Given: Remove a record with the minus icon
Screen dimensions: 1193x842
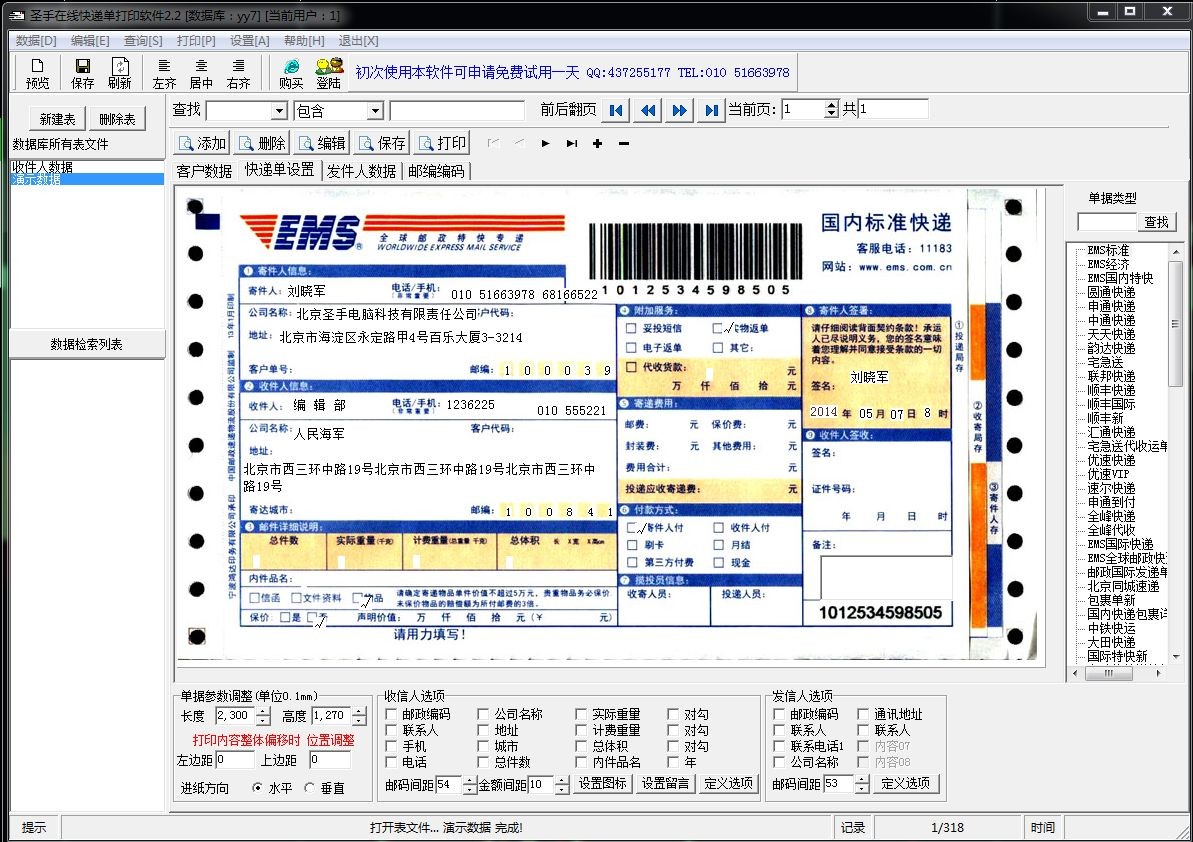Looking at the screenshot, I should (x=624, y=143).
